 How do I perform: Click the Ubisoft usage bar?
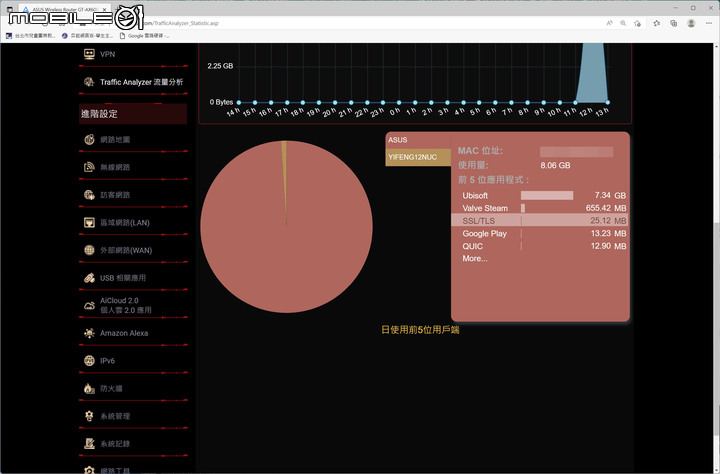547,195
